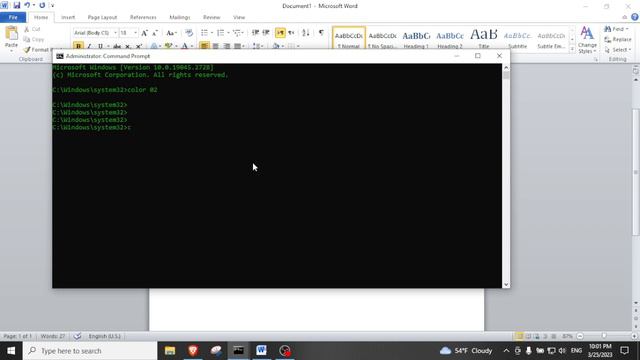The height and width of the screenshot is (360, 640).
Task: Open the Change Styles dropdown
Action: pyautogui.click(x=587, y=40)
